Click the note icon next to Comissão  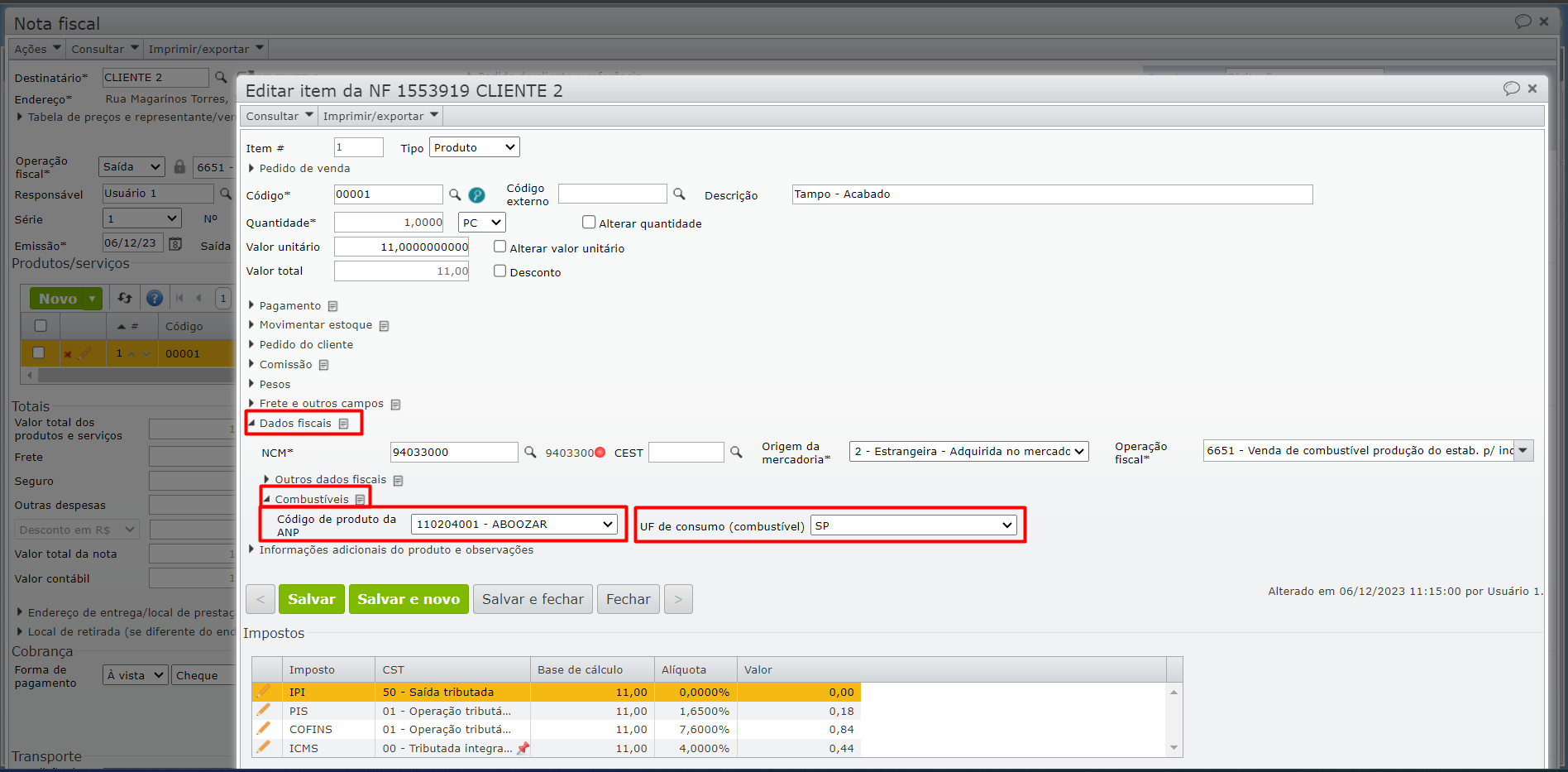click(x=323, y=365)
